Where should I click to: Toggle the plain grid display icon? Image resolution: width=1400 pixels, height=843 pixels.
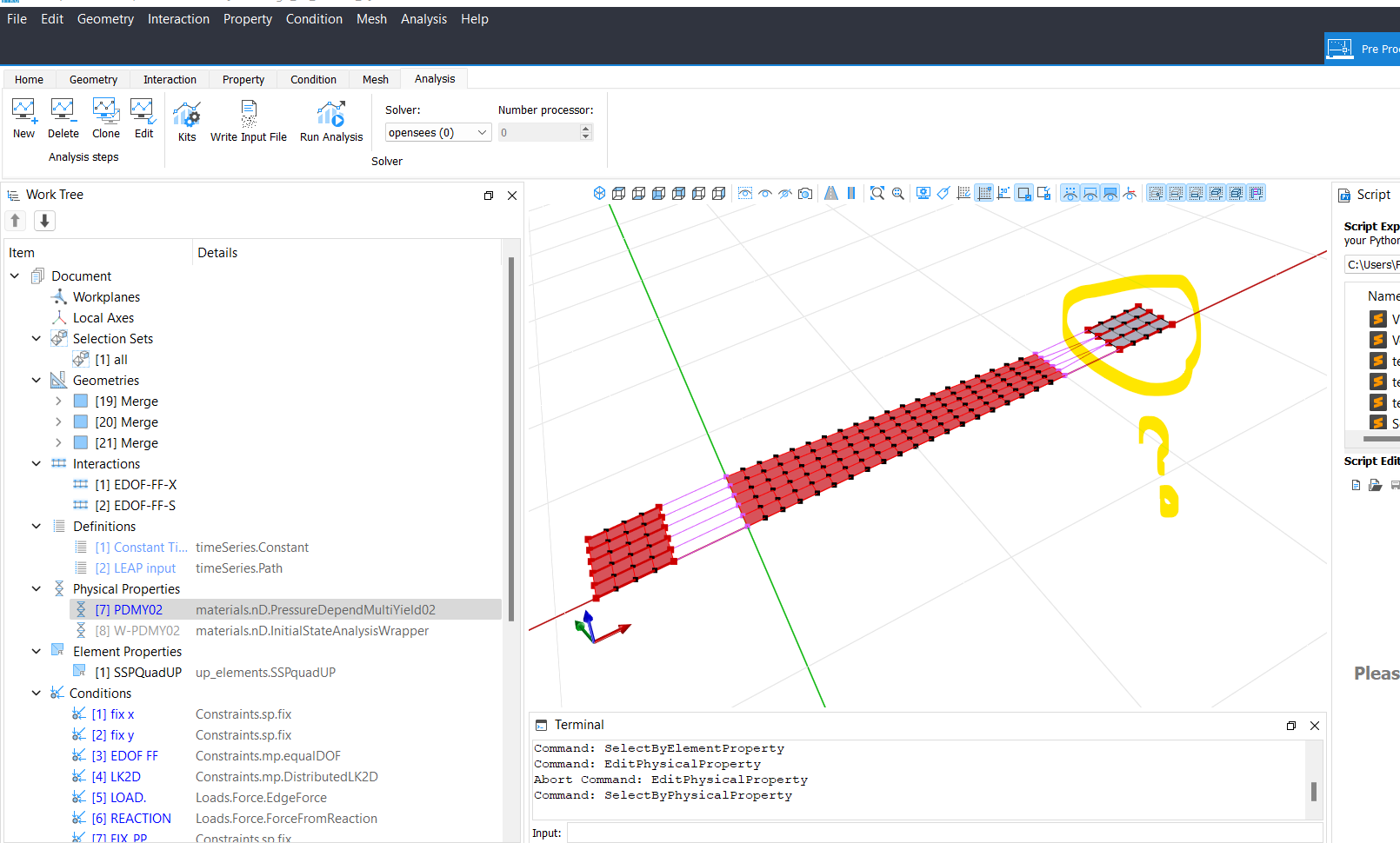tap(963, 193)
